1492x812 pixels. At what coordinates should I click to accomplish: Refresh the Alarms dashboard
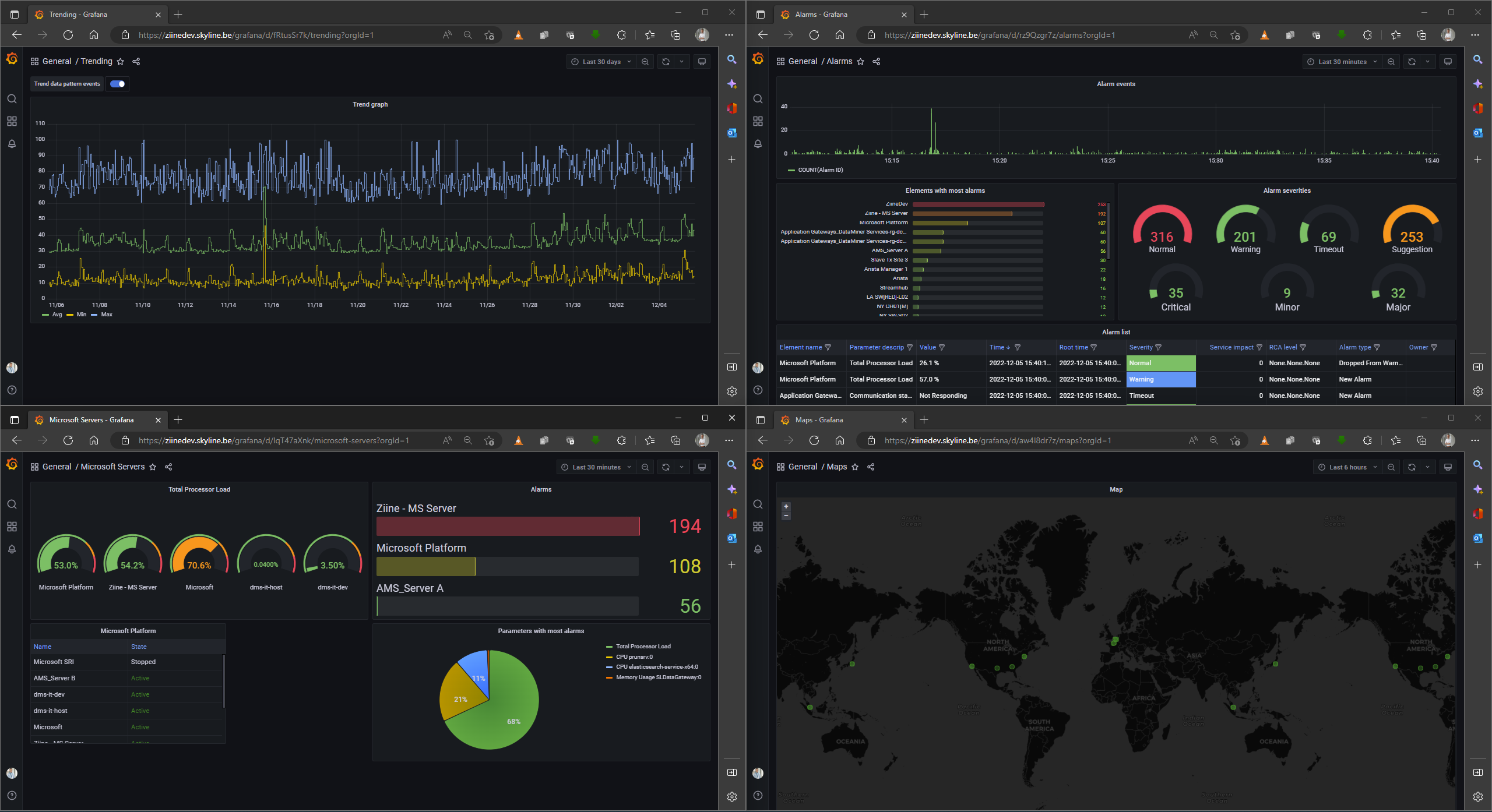point(1412,62)
